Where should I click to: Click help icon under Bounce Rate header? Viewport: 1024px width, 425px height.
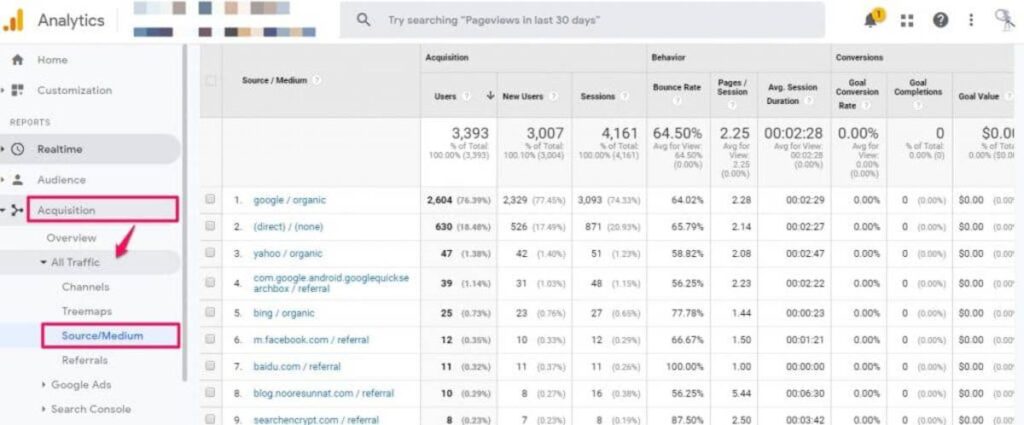tap(677, 102)
